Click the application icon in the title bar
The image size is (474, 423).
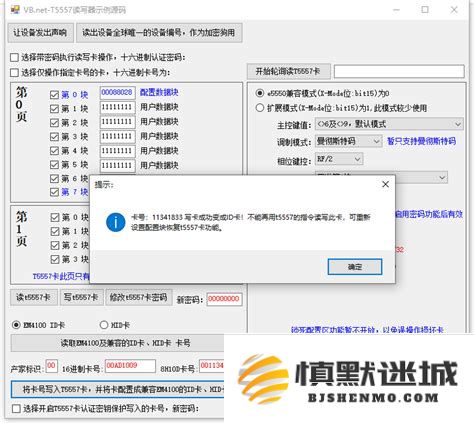click(15, 10)
